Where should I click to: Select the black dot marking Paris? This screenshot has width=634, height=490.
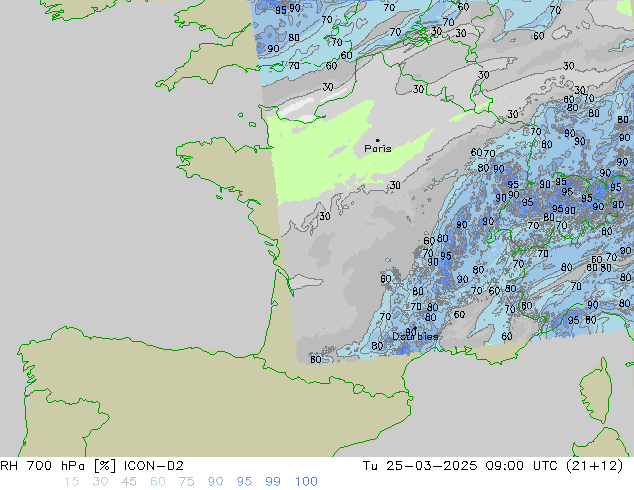[x=378, y=141]
